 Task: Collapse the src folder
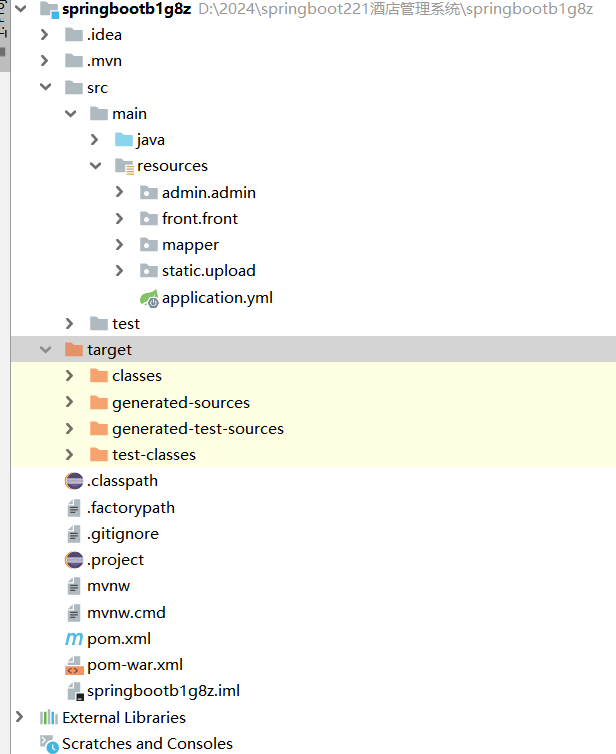coord(45,88)
